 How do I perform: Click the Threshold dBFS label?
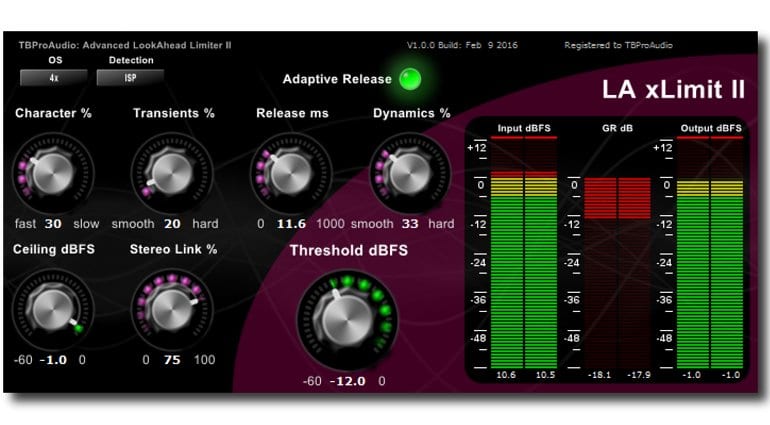[x=349, y=251]
